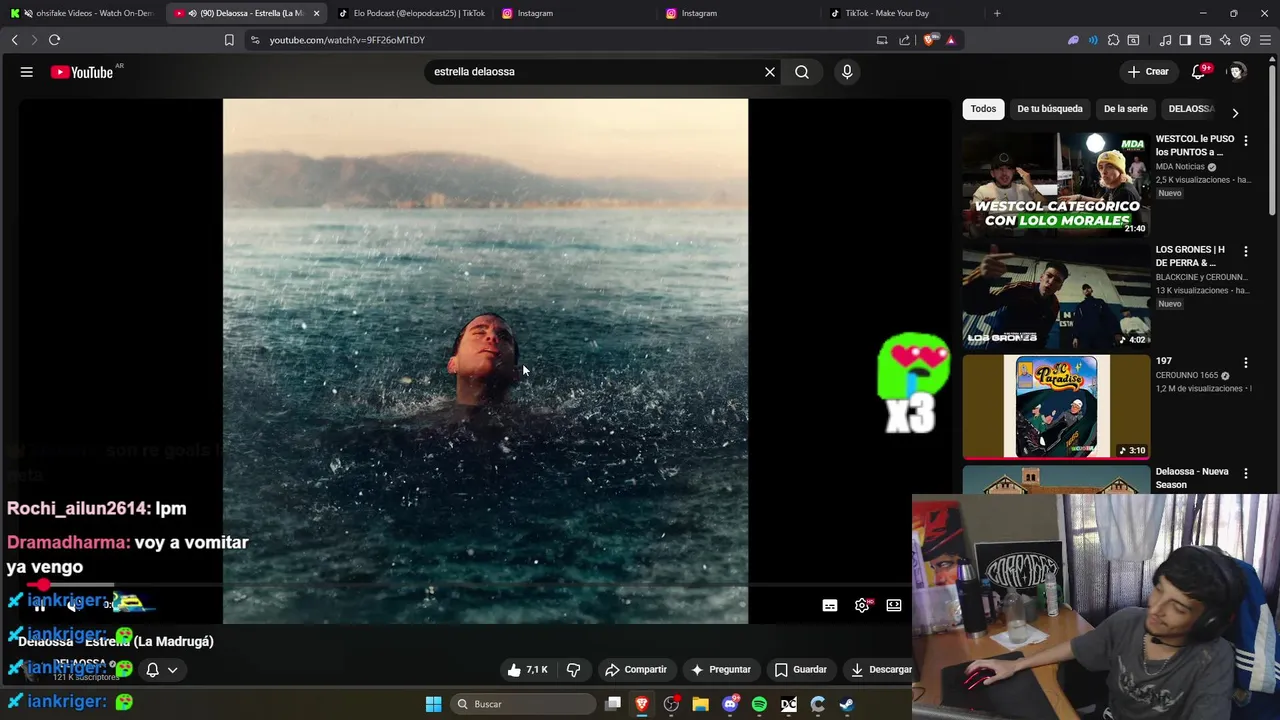The width and height of the screenshot is (1280, 720).
Task: Open Brave Leo AI sparkle icon
Action: (x=1225, y=40)
